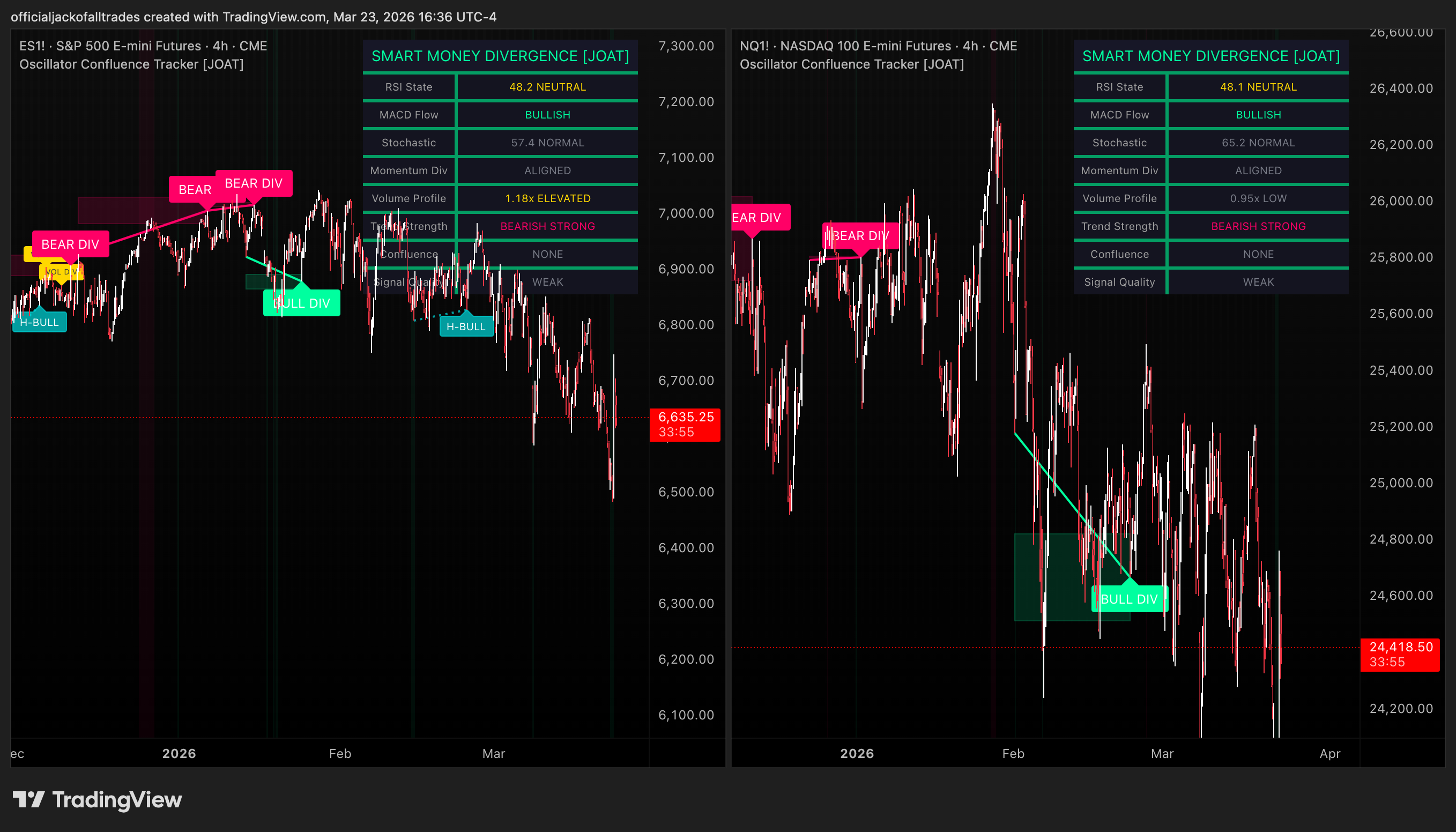This screenshot has height=832, width=1456.
Task: Click the red 24,418.50 current price tag
Action: [1400, 654]
